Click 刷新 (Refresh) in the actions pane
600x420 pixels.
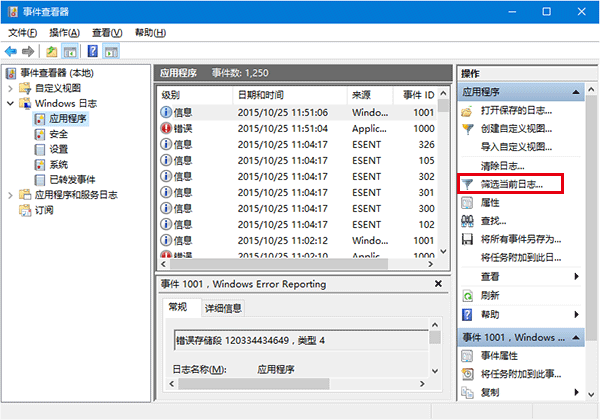click(491, 295)
